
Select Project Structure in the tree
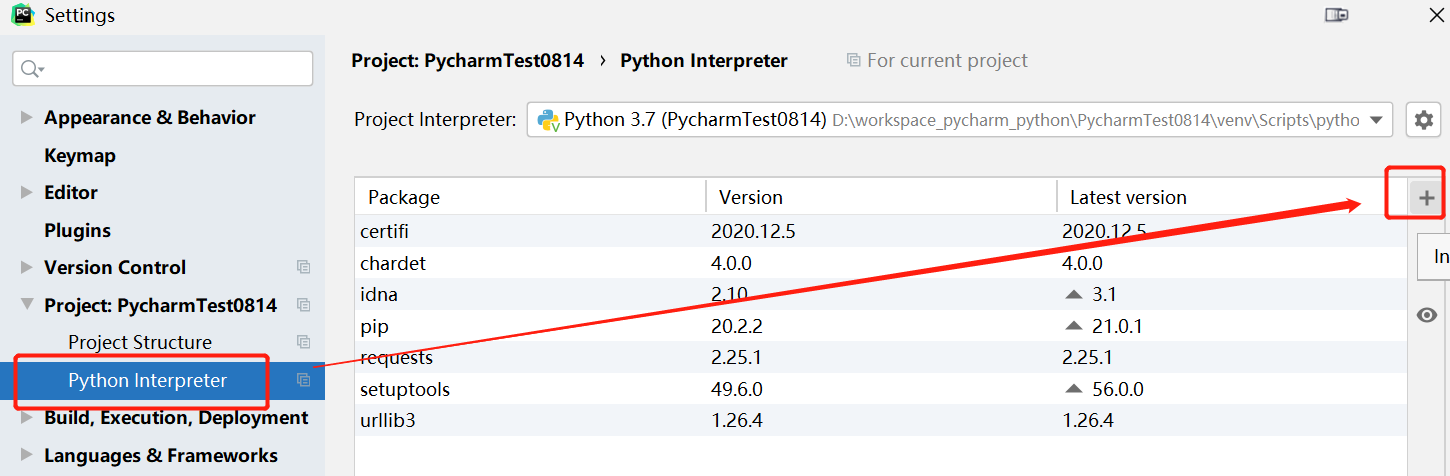click(x=140, y=342)
